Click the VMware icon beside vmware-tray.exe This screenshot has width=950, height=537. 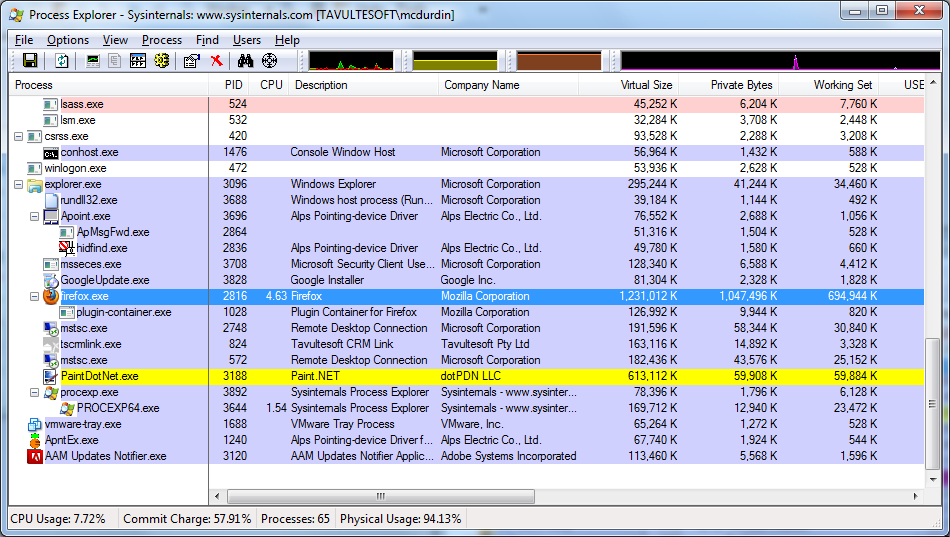(x=35, y=424)
